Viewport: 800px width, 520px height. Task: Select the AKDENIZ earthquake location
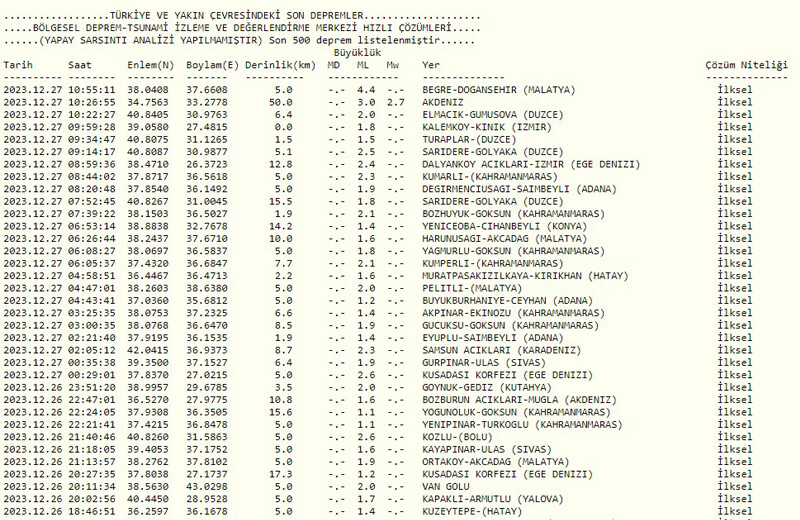(443, 102)
